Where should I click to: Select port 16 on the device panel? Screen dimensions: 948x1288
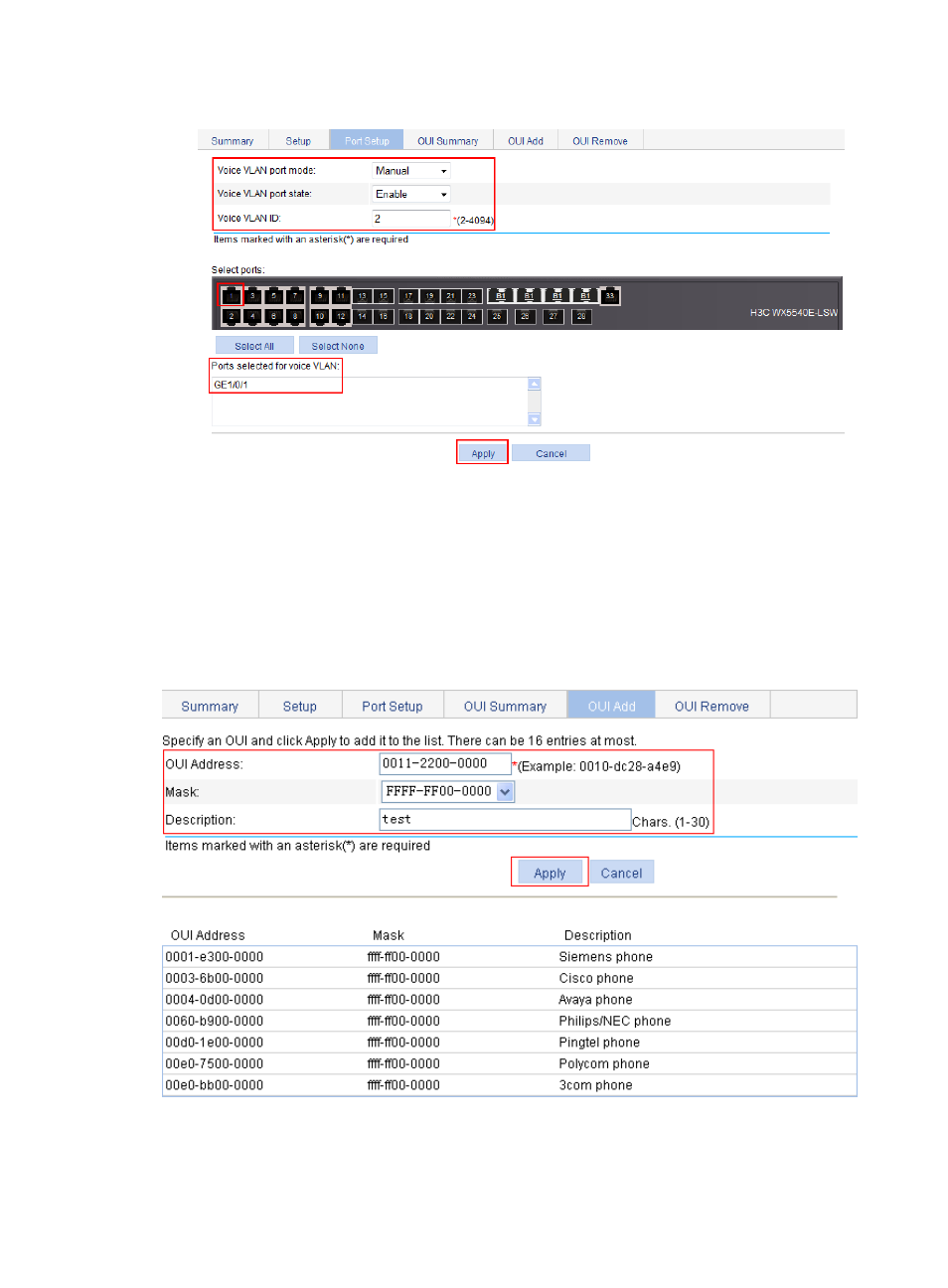(384, 316)
